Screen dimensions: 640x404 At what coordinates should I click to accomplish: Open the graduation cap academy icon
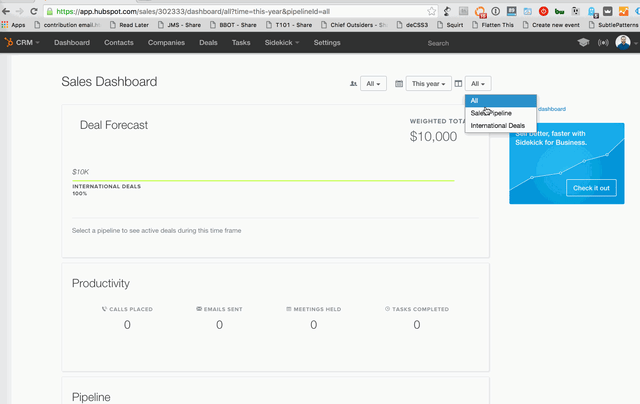(583, 42)
